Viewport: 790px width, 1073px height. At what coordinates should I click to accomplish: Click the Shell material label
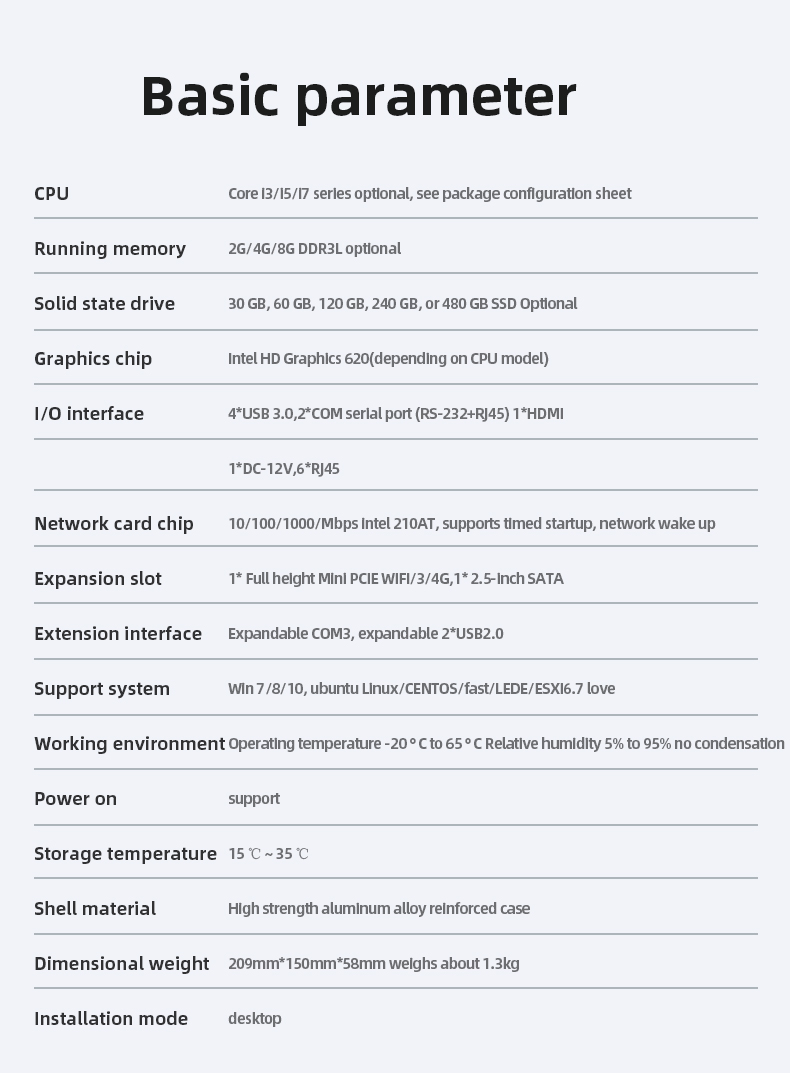click(95, 908)
